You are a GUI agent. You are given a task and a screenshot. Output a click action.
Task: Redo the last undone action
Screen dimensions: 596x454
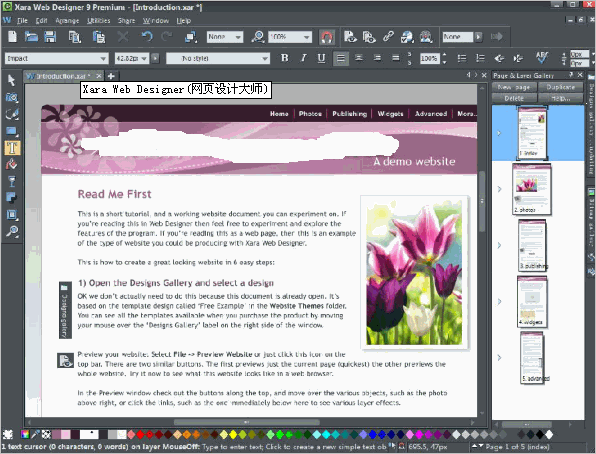click(166, 37)
